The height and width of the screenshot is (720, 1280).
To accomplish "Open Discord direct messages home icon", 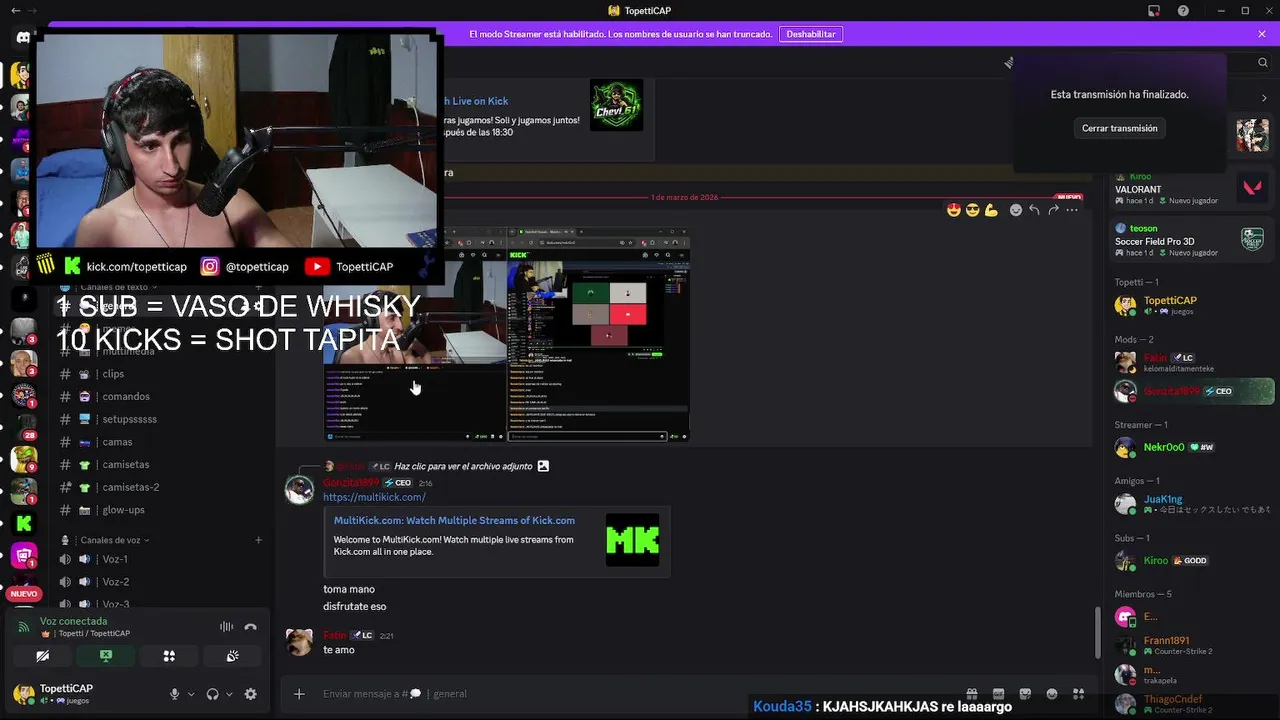I will point(24,38).
